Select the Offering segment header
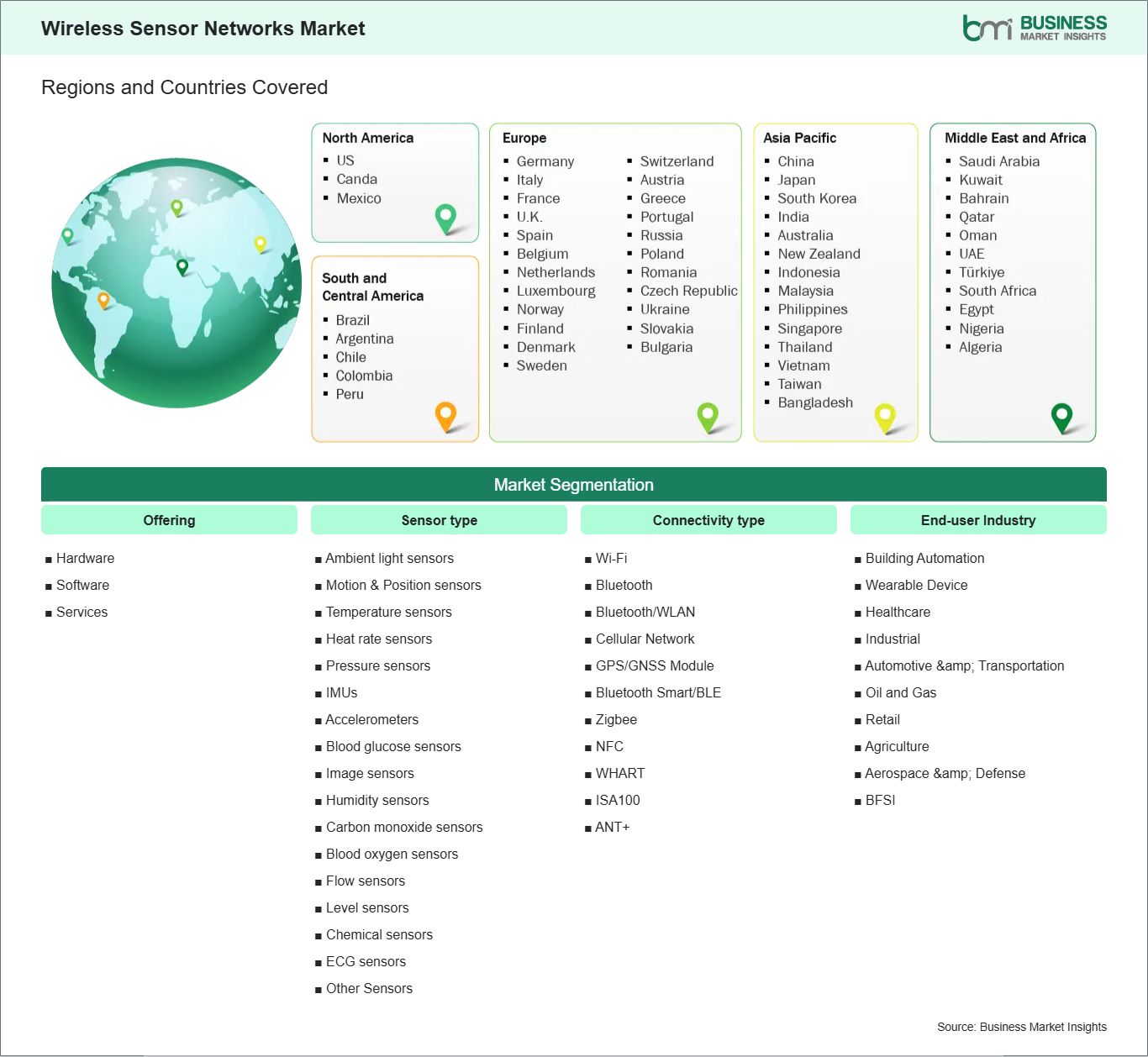The width and height of the screenshot is (1148, 1057). click(169, 520)
